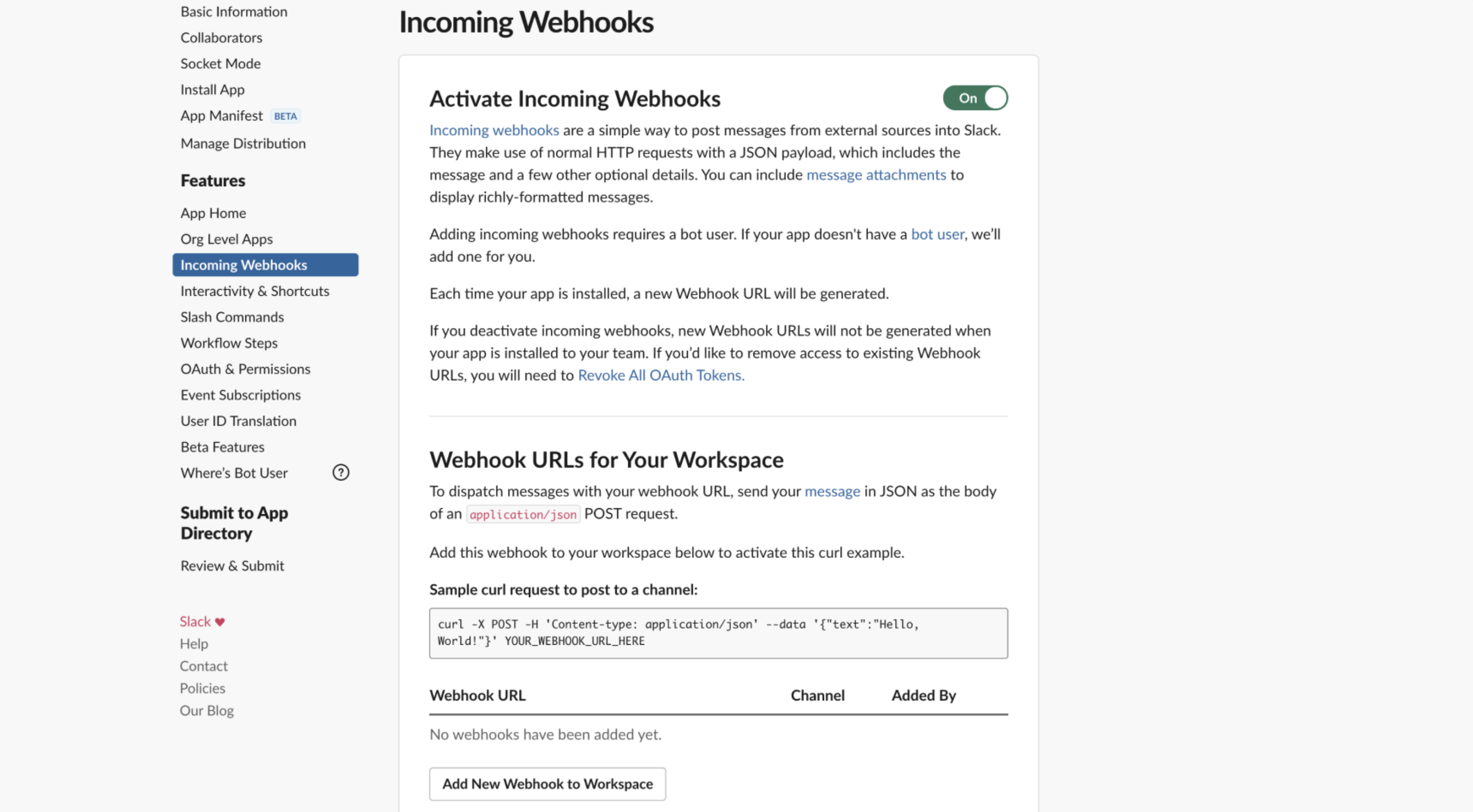Open Slash Commands settings
This screenshot has height=812, width=1473.
(x=231, y=317)
